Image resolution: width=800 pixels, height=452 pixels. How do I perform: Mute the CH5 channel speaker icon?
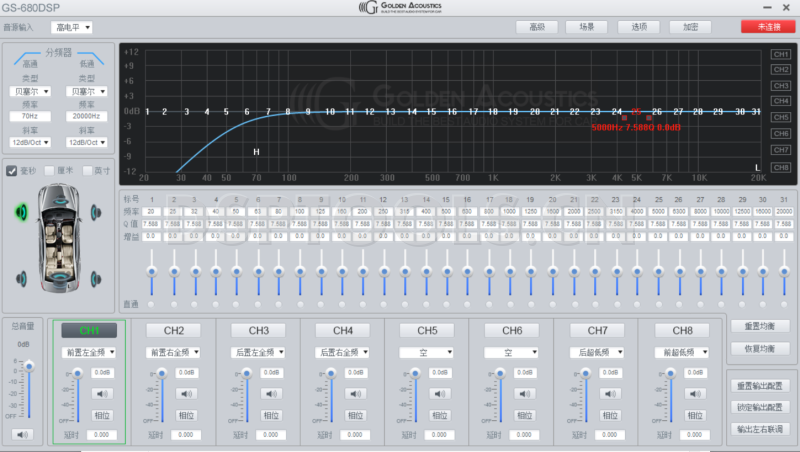coord(439,393)
